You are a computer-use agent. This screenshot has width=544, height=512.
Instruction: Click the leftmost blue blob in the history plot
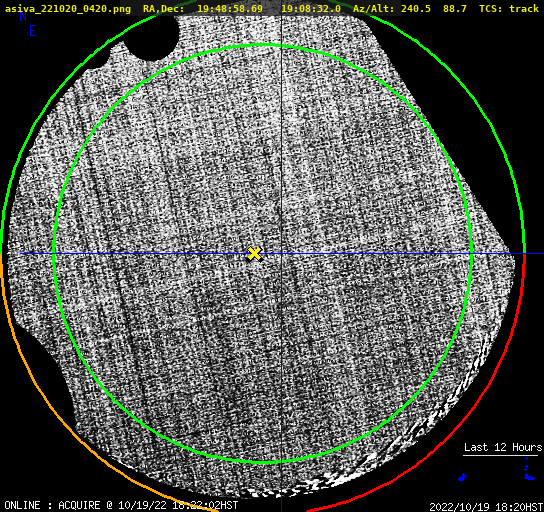click(461, 477)
